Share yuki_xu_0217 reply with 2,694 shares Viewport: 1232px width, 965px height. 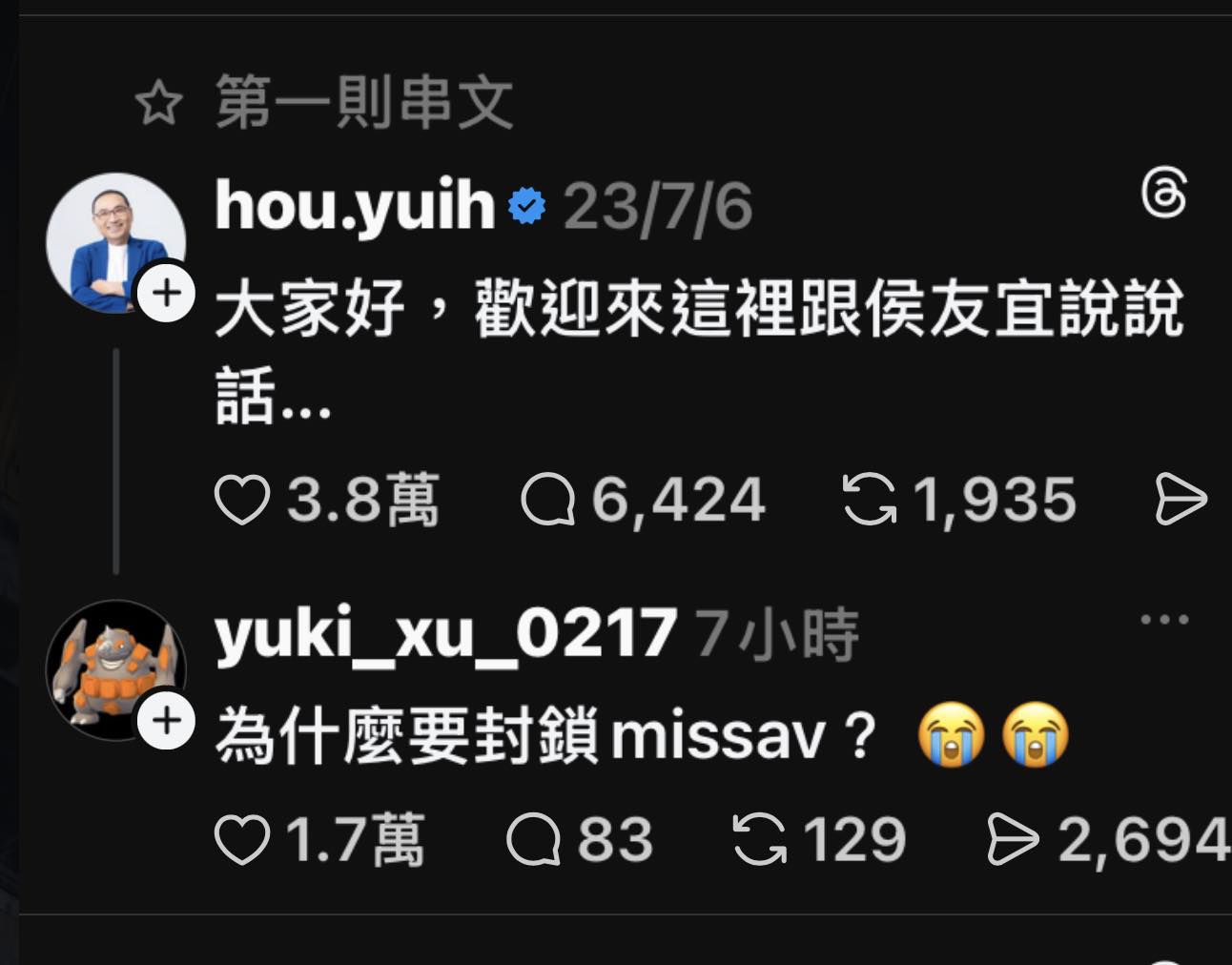point(1013,839)
